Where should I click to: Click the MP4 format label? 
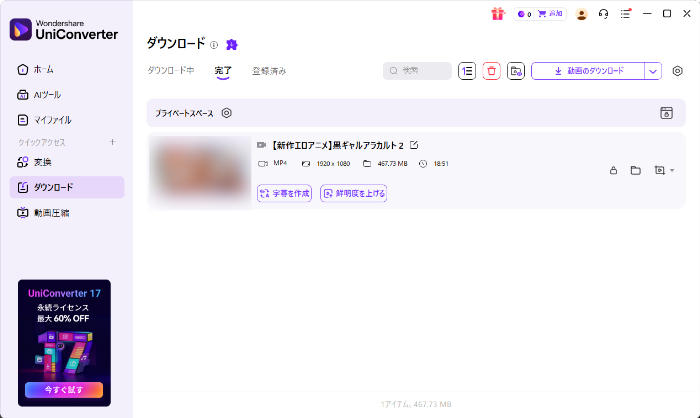(x=280, y=163)
